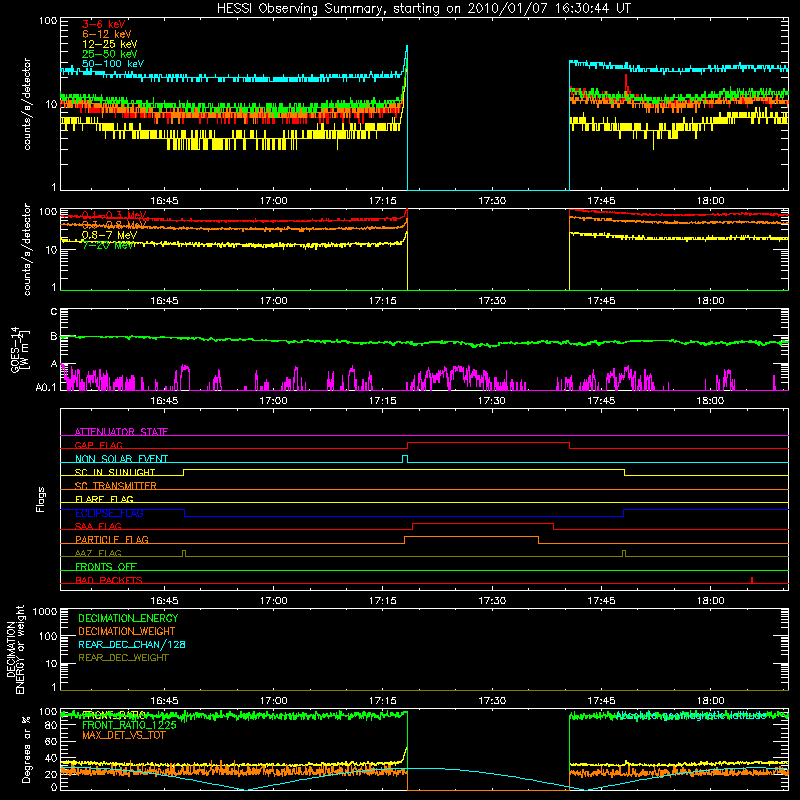Click the 1000 label on decimation axis
Screen dimensions: 800x800
pyautogui.click(x=45, y=611)
